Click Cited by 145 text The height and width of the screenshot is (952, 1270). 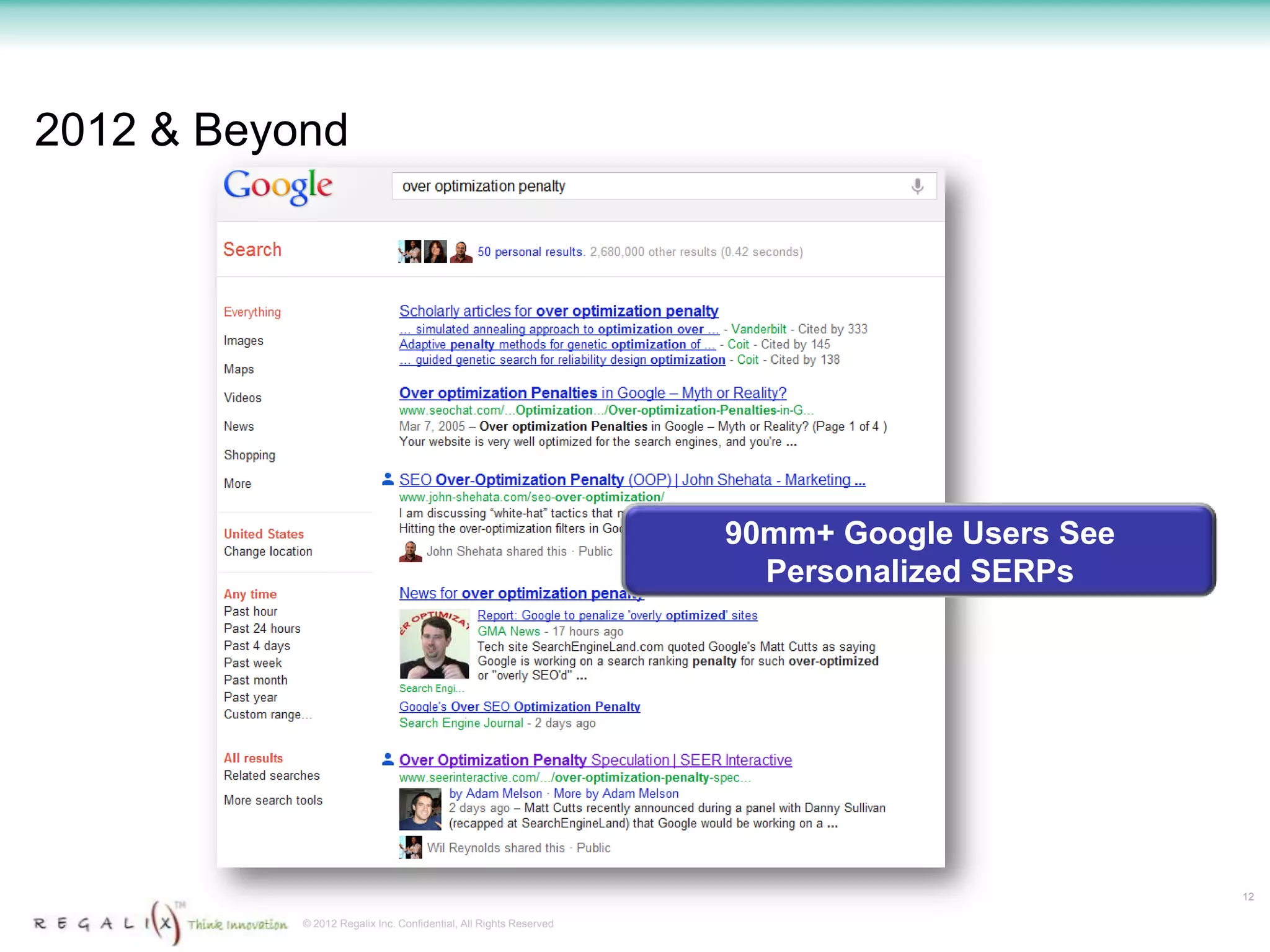(x=796, y=345)
